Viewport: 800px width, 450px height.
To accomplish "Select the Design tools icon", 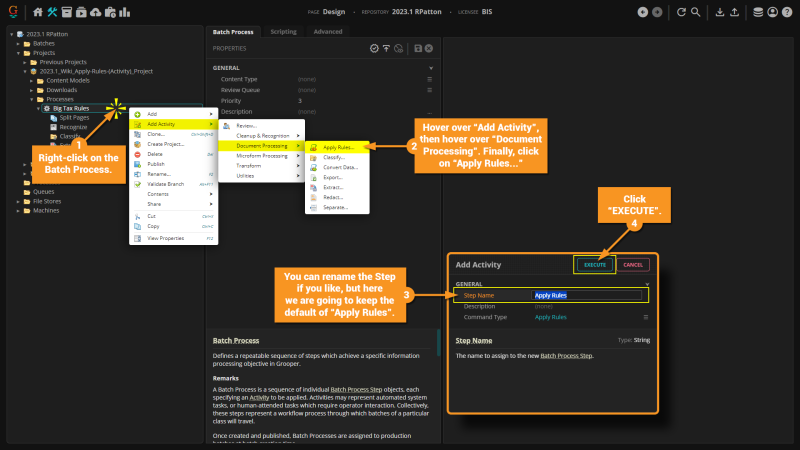I will click(x=52, y=12).
